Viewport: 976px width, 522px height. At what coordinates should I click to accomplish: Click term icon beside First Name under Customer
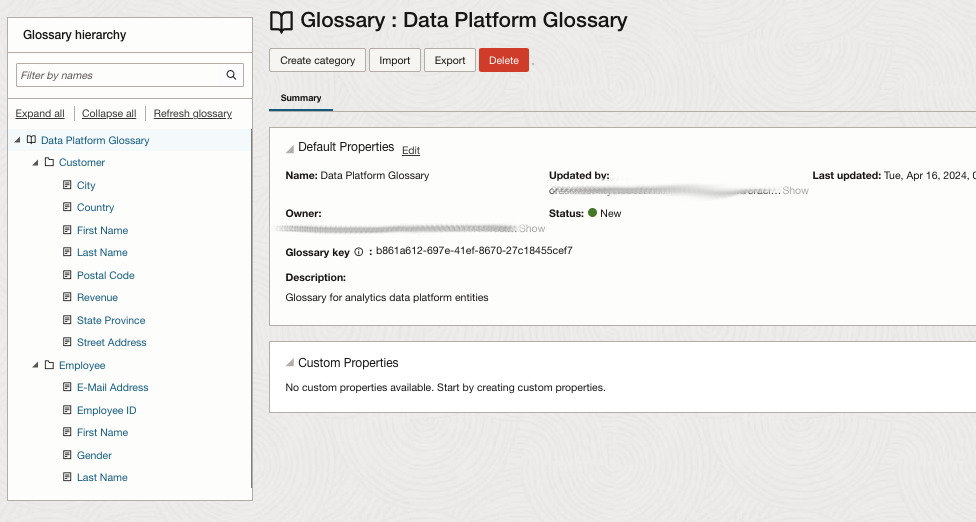[67, 230]
